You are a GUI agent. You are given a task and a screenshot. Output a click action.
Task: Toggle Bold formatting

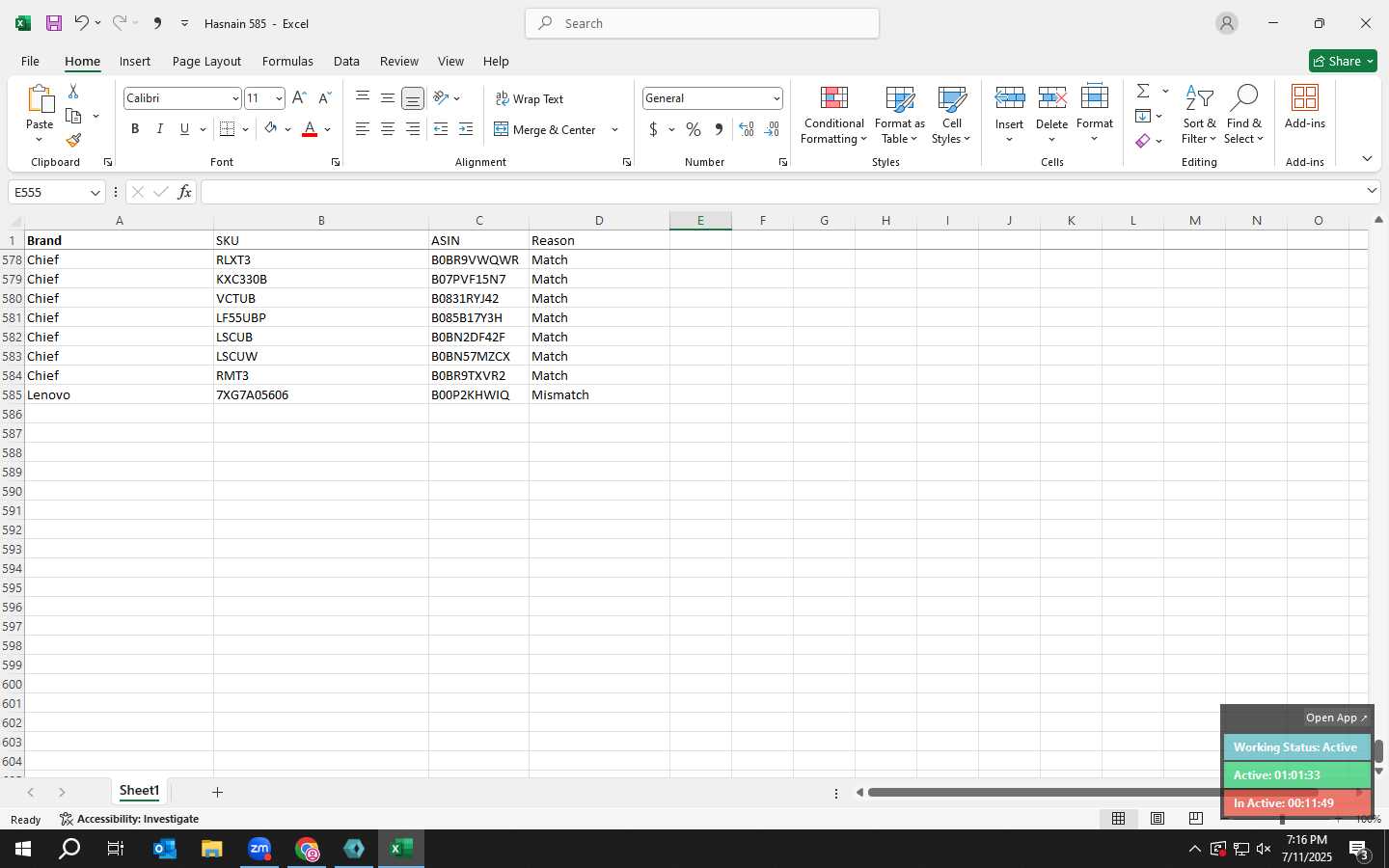135,129
